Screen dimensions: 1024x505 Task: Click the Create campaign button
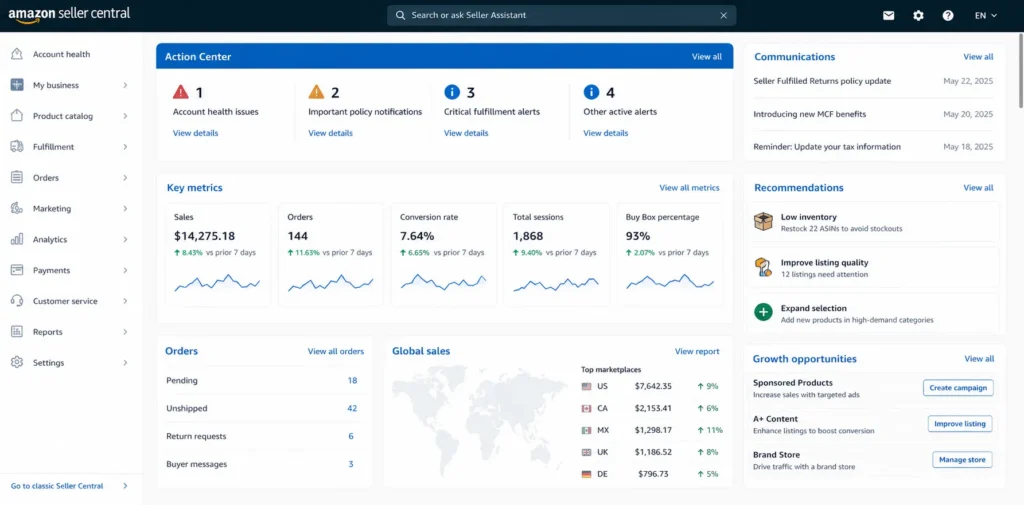(958, 387)
